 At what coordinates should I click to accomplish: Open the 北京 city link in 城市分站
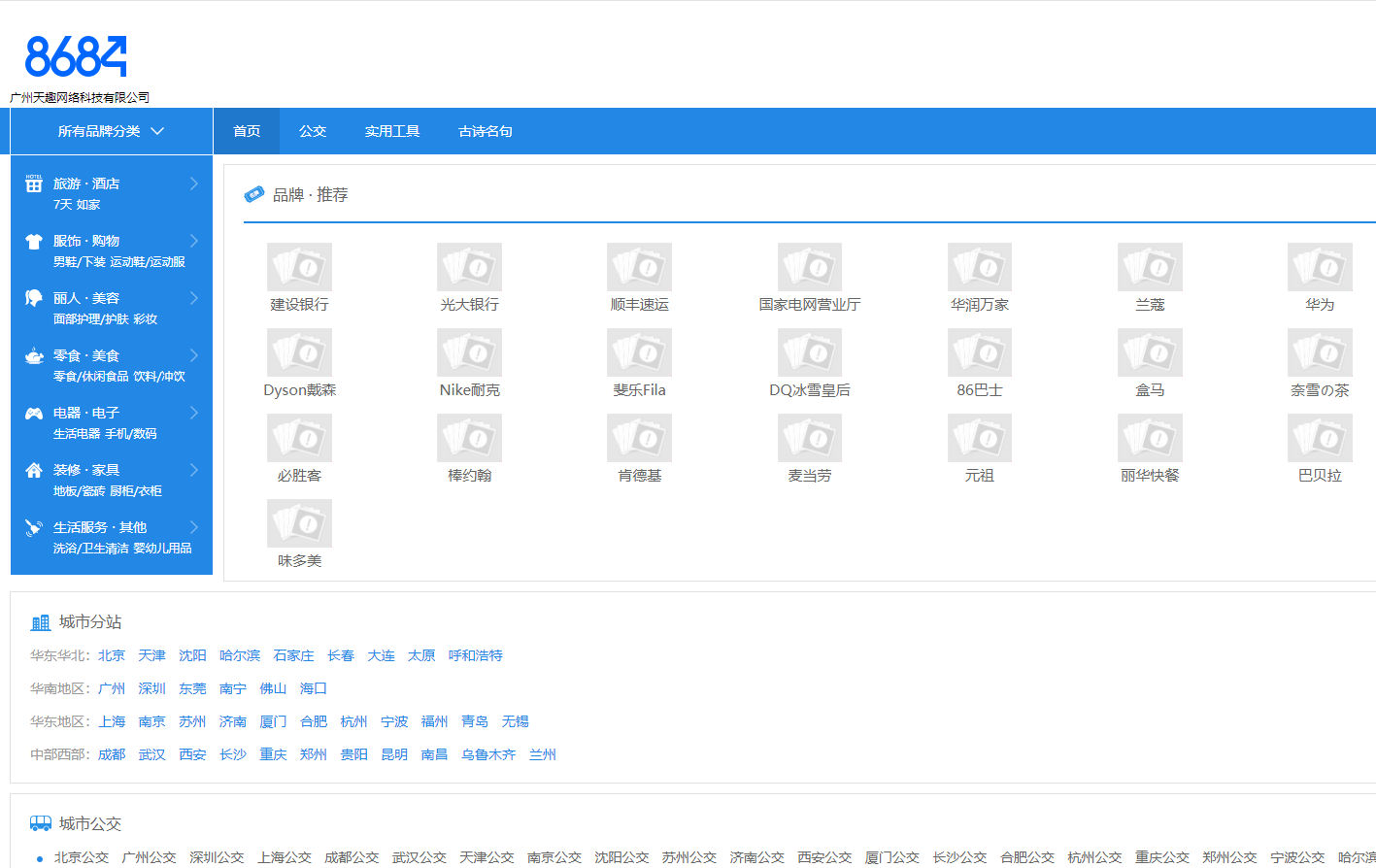pos(112,655)
